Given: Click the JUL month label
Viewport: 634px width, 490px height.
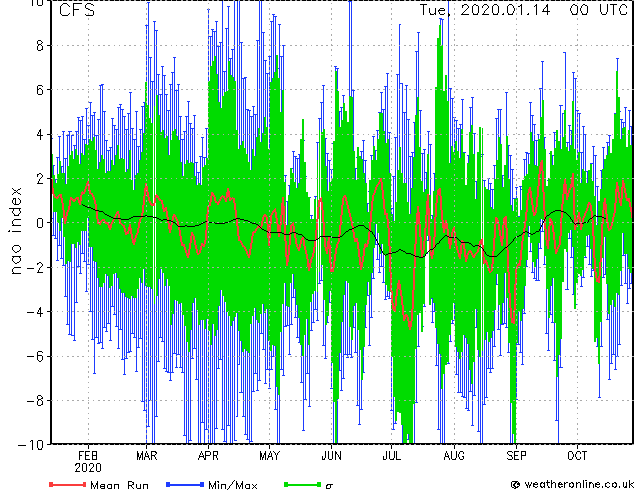Looking at the screenshot, I should pyautogui.click(x=391, y=456).
